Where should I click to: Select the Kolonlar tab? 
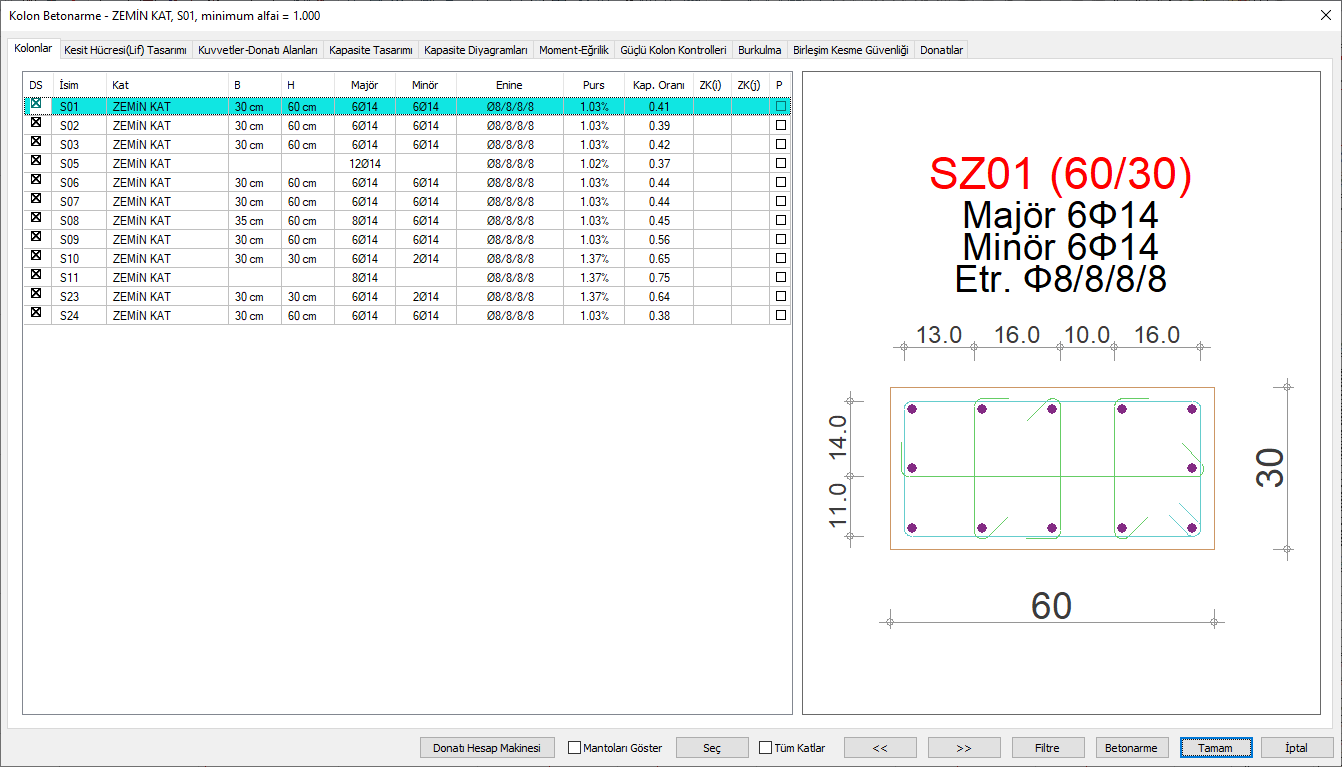click(x=33, y=48)
